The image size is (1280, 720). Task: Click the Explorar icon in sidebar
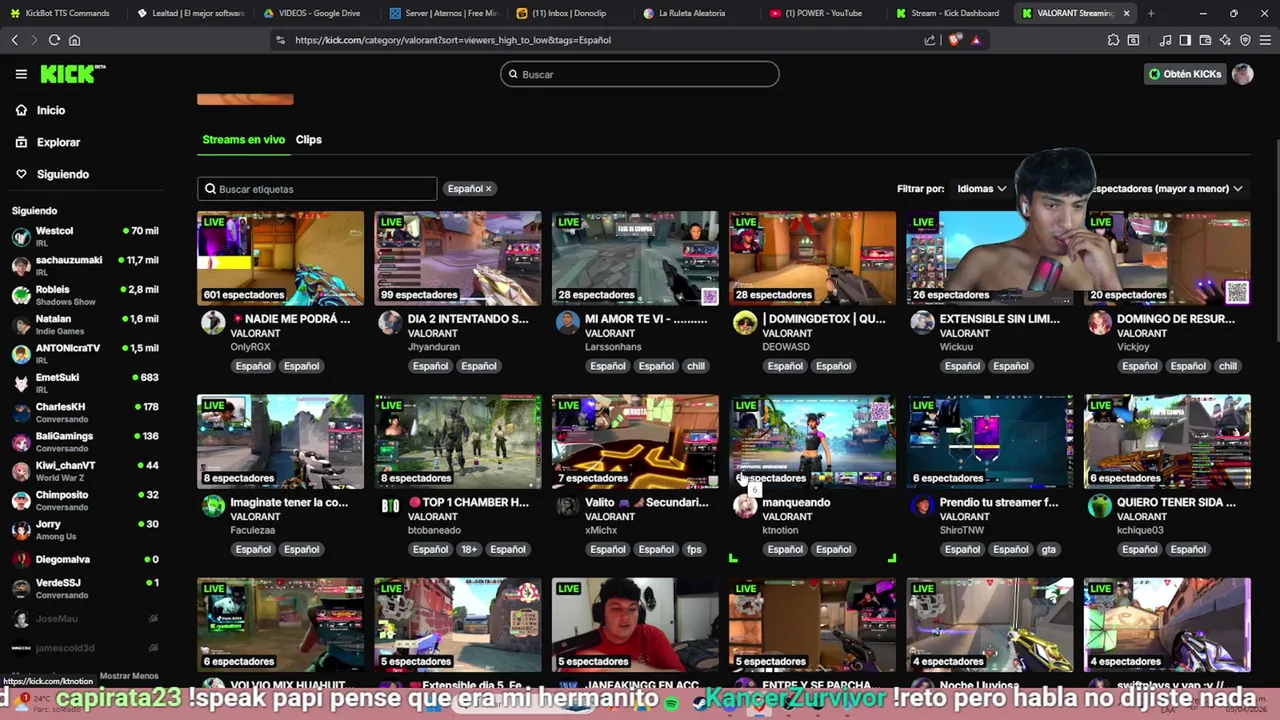pyautogui.click(x=21, y=142)
